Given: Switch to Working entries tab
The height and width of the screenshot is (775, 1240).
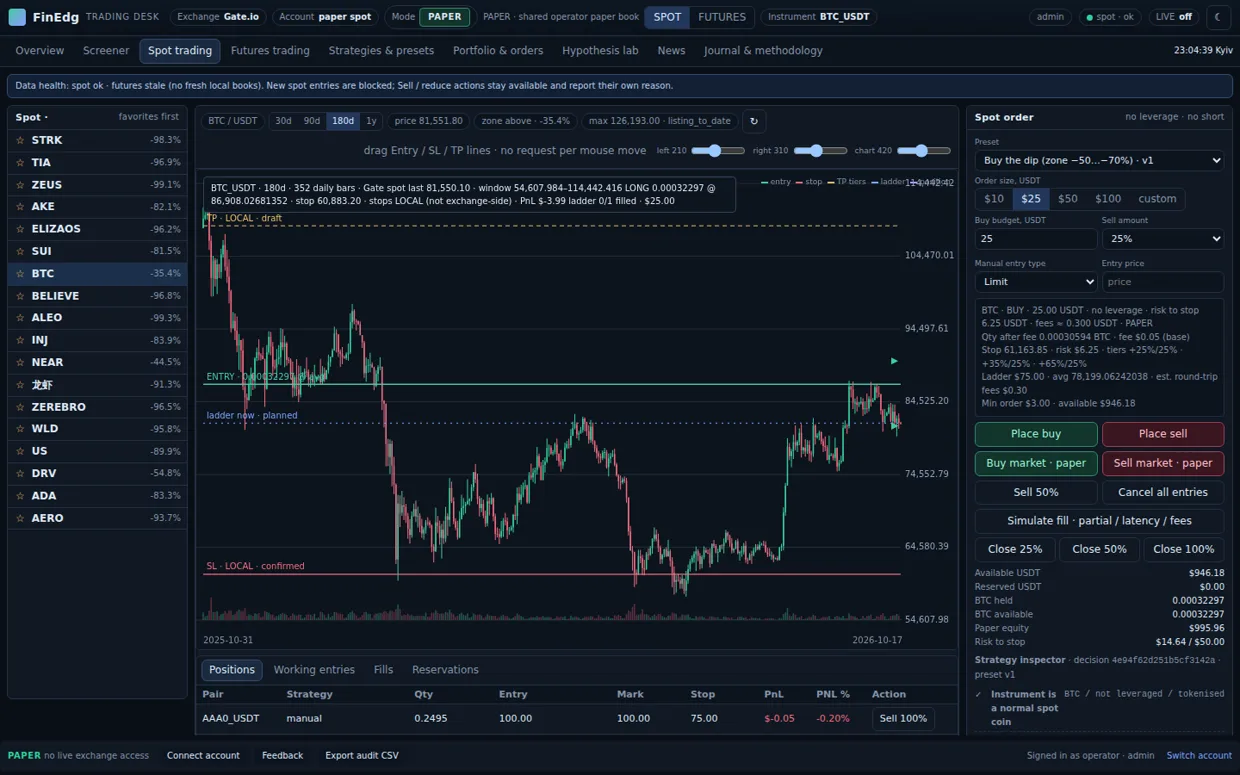Looking at the screenshot, I should pos(314,670).
